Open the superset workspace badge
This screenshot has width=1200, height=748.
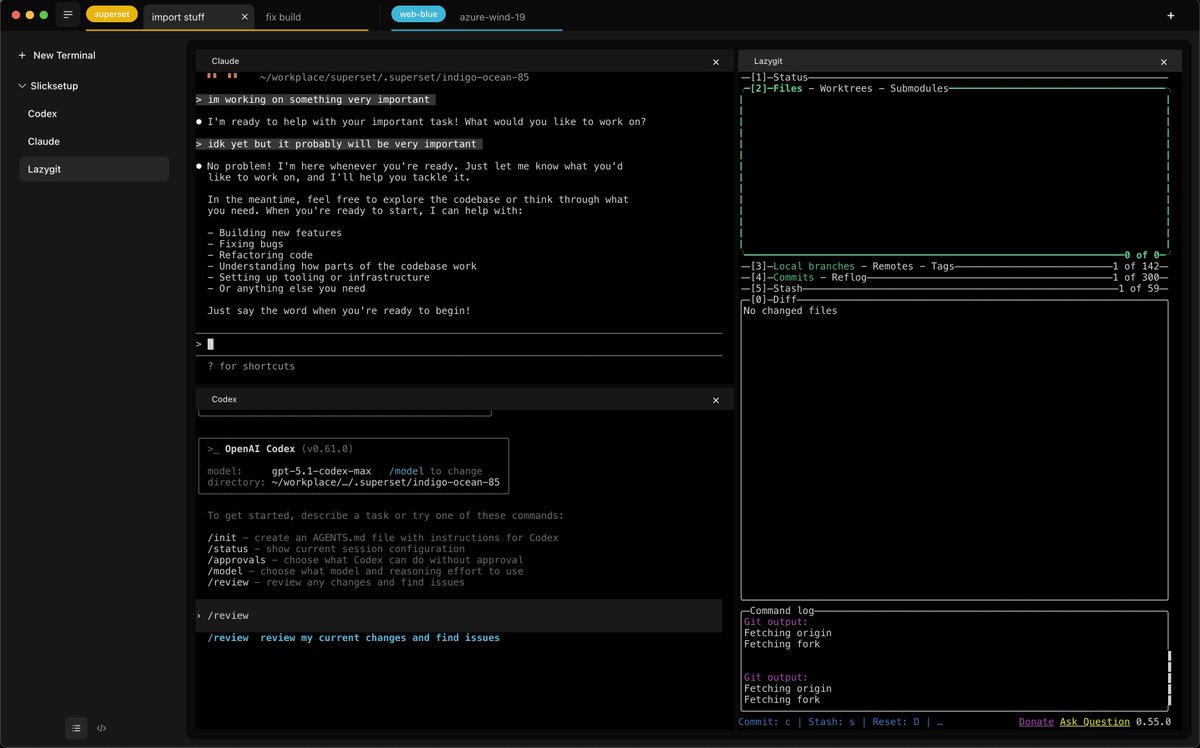[112, 14]
